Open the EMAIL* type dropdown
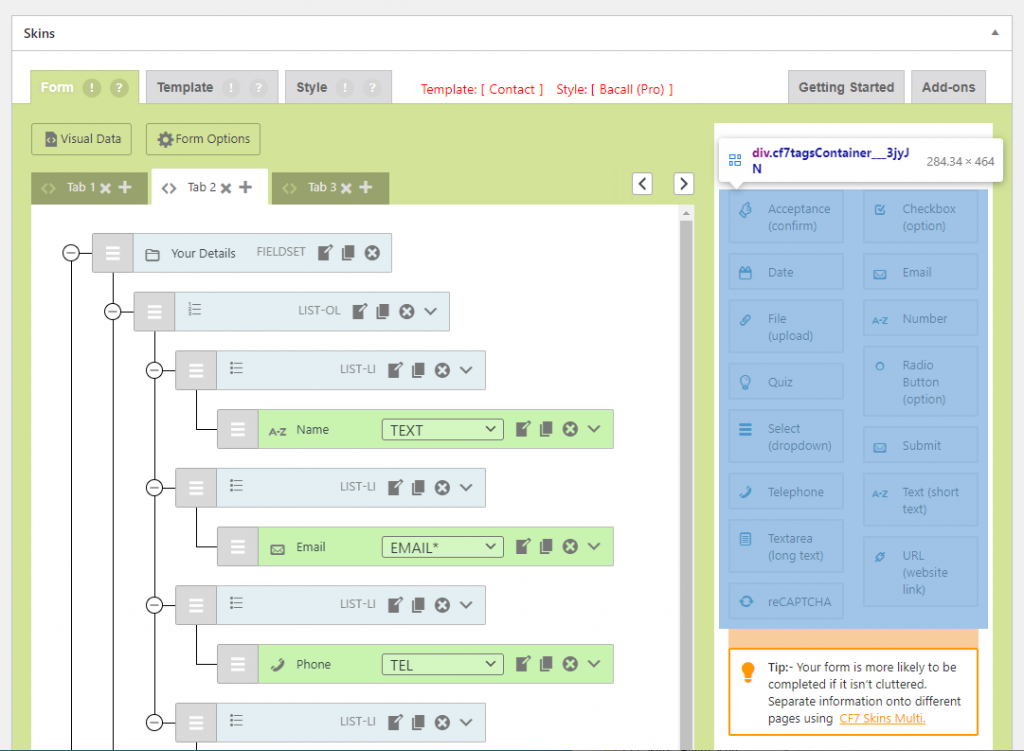The width and height of the screenshot is (1024, 751). (442, 547)
